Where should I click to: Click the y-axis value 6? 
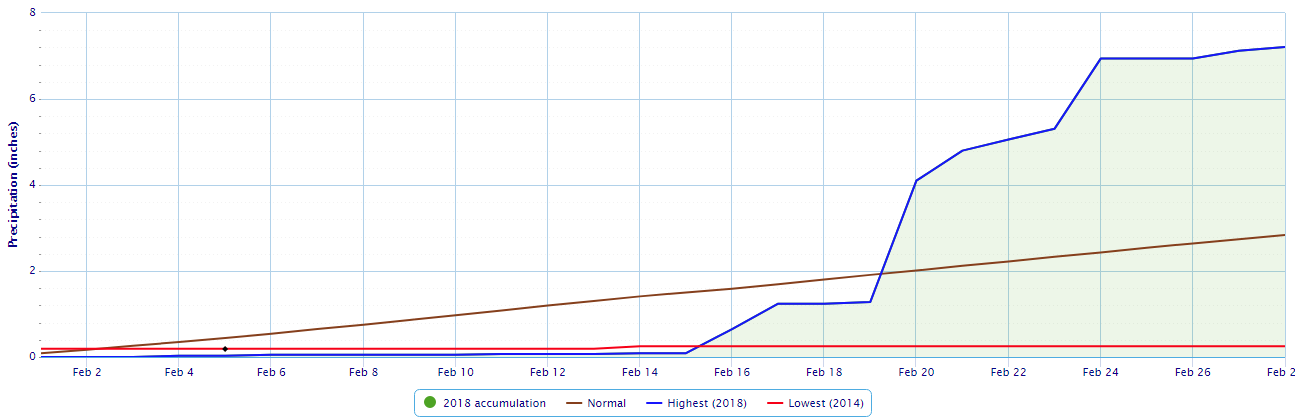click(x=33, y=99)
